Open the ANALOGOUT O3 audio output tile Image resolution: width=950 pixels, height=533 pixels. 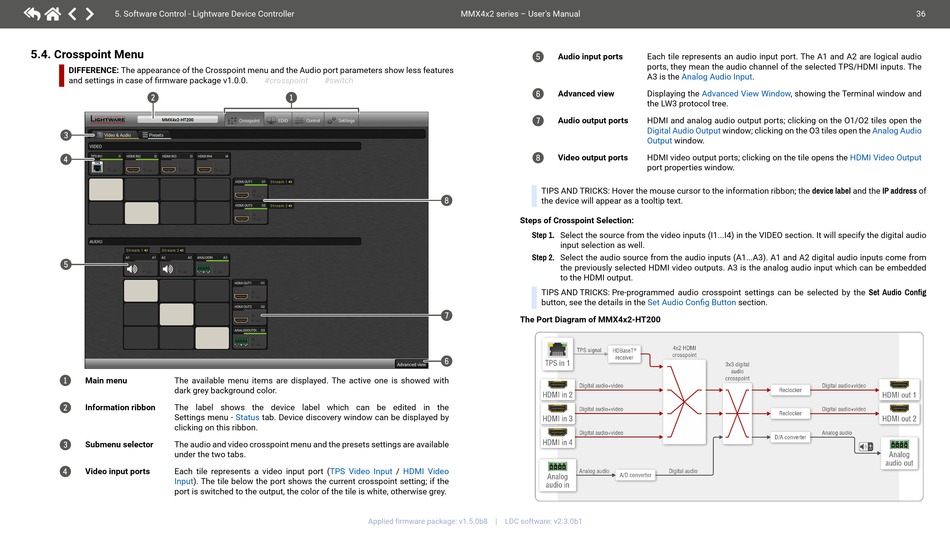point(250,338)
